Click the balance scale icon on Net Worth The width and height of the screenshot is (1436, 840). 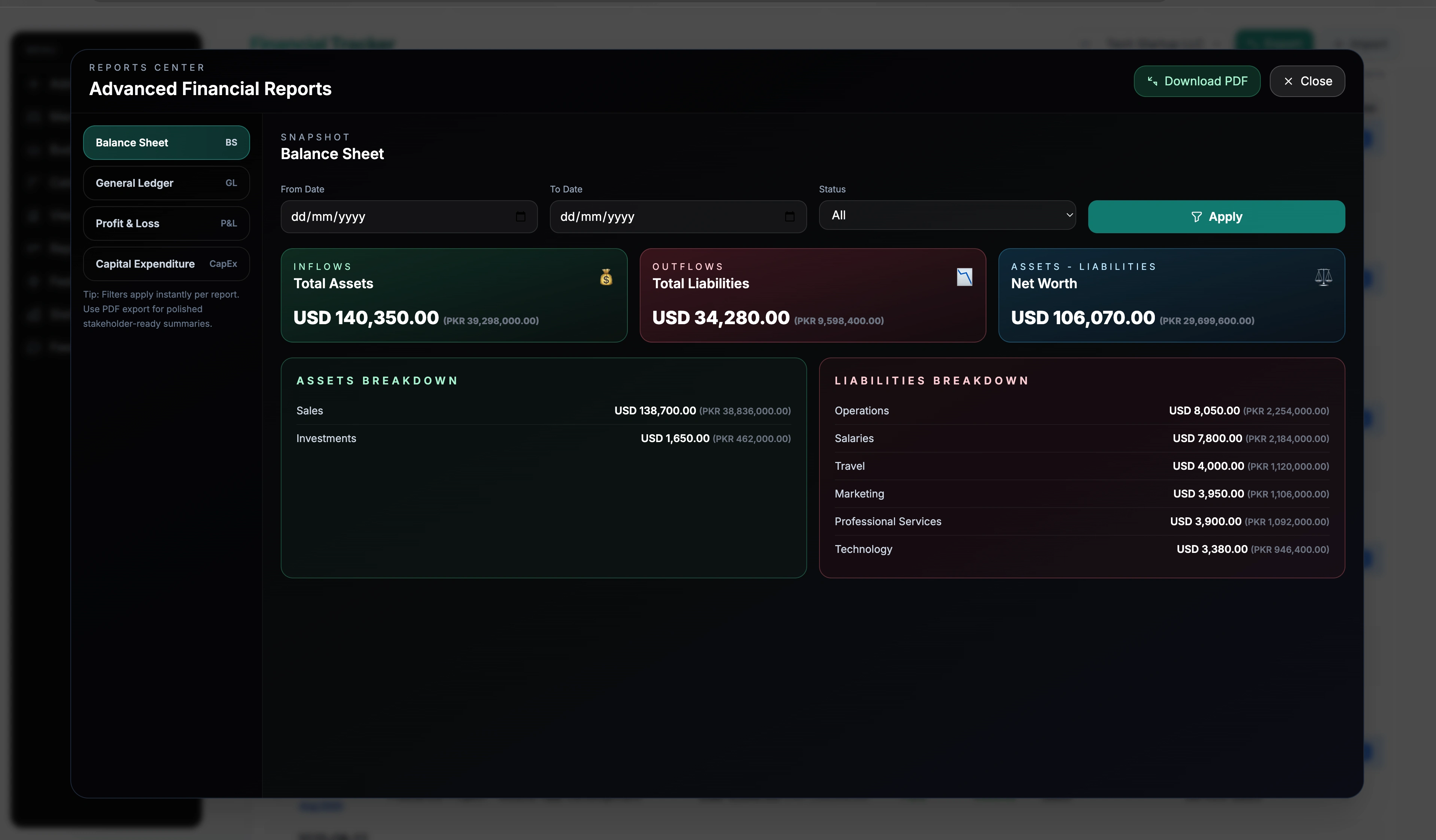(1323, 277)
